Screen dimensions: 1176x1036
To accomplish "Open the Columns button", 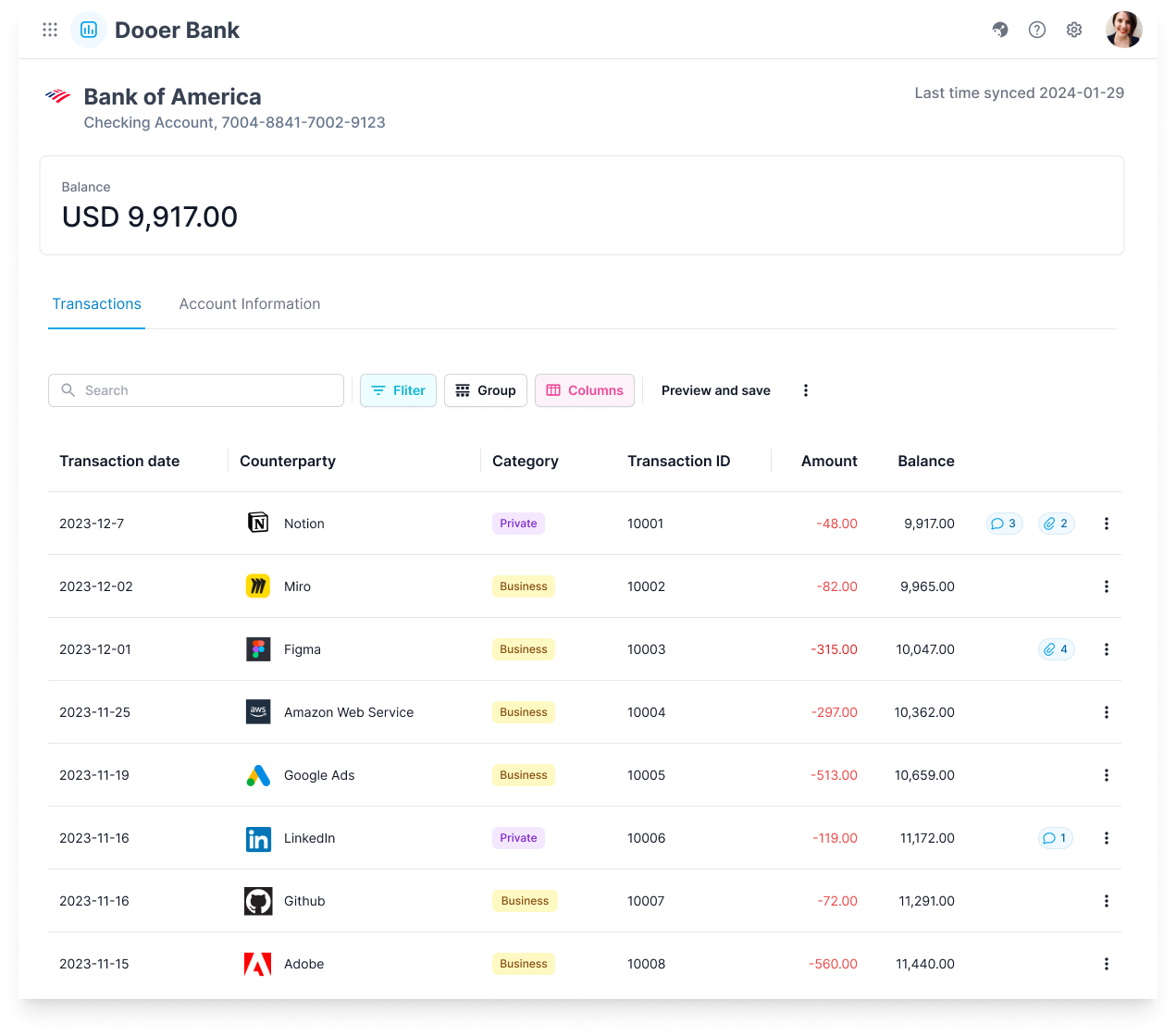I will 585,390.
